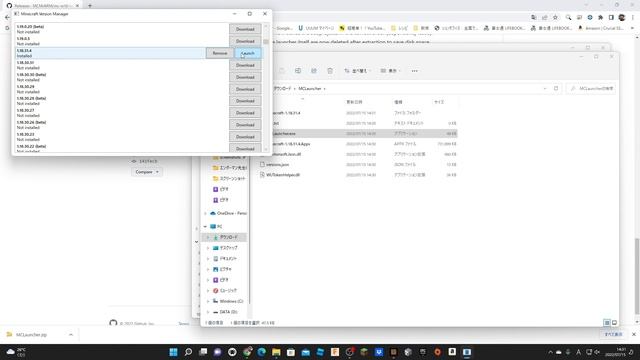Select the Newtonsoft.Json.dll file
640x360 pixels.
[x=283, y=154]
